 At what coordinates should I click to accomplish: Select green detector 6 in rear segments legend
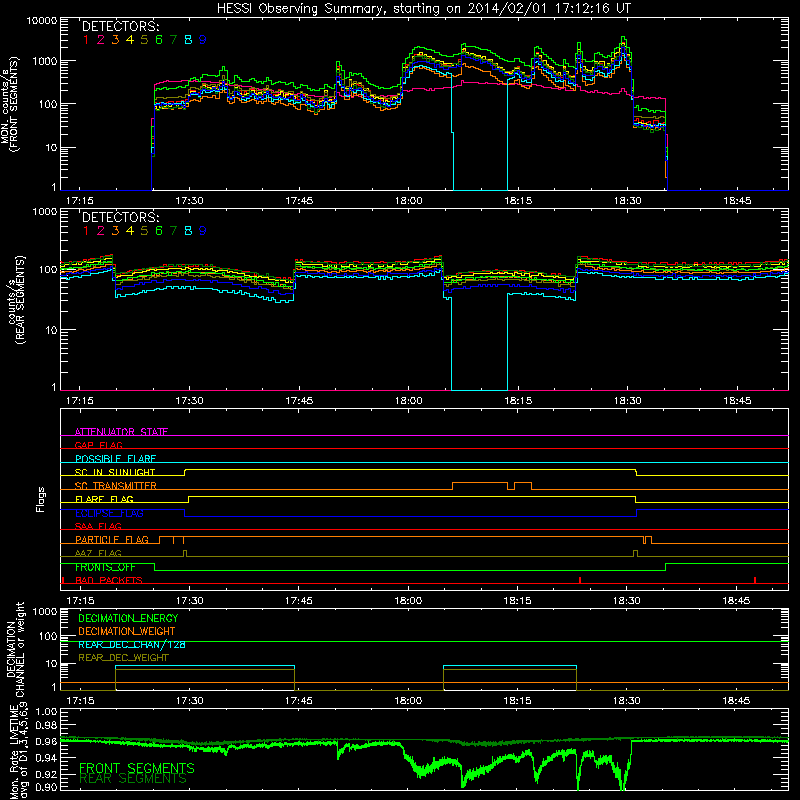[x=159, y=231]
